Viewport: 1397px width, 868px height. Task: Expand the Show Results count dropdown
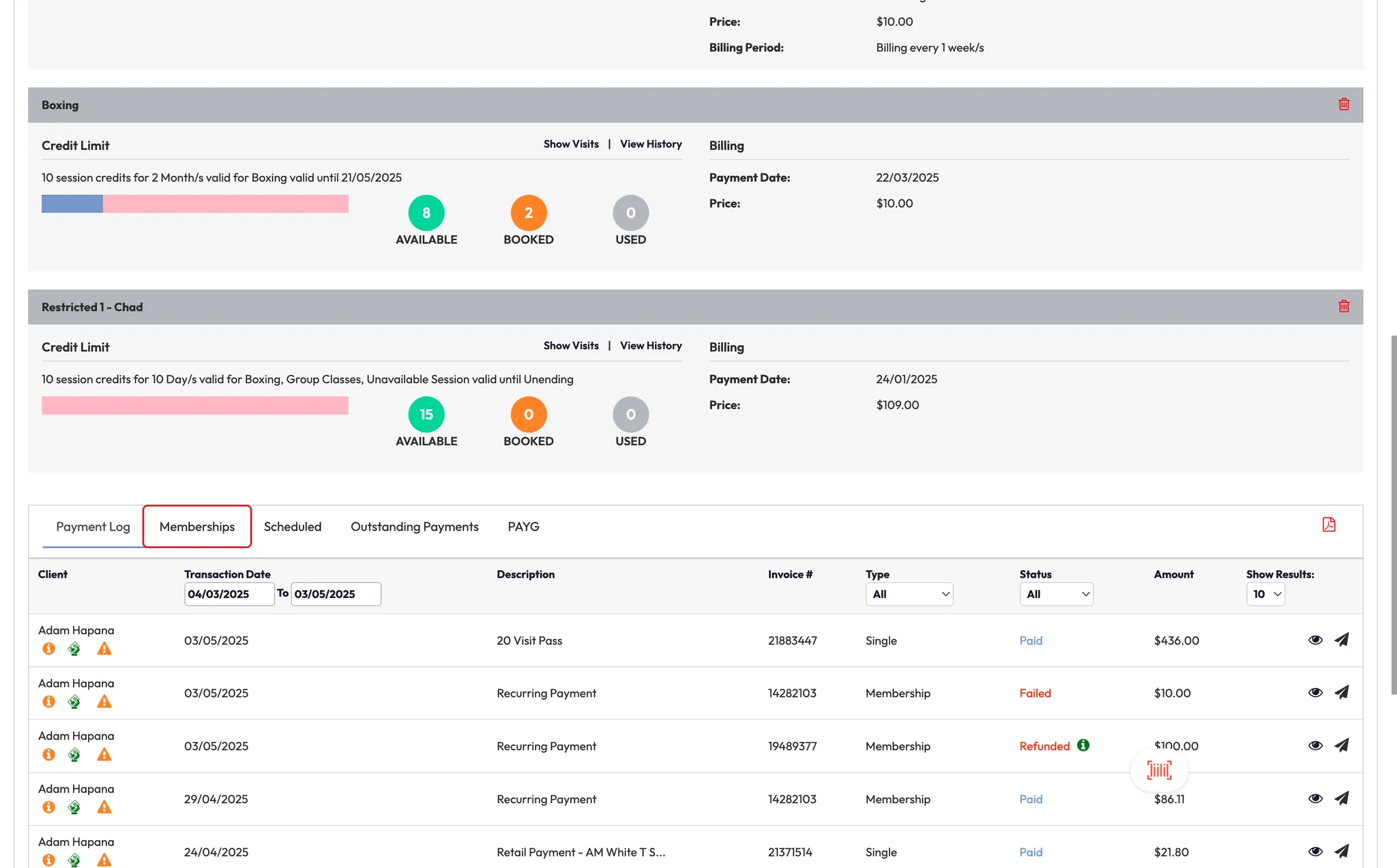pos(1265,594)
